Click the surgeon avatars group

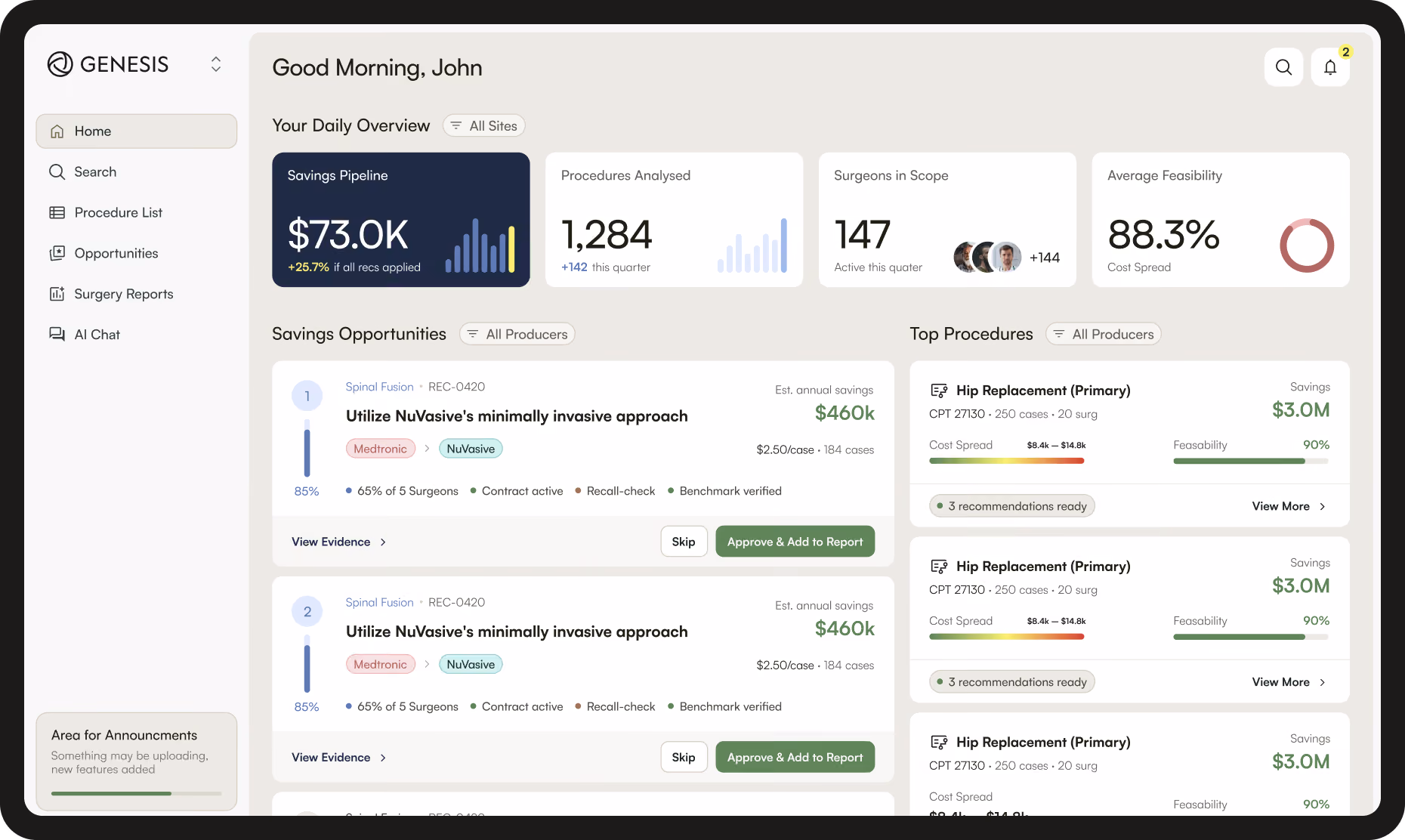click(x=987, y=258)
